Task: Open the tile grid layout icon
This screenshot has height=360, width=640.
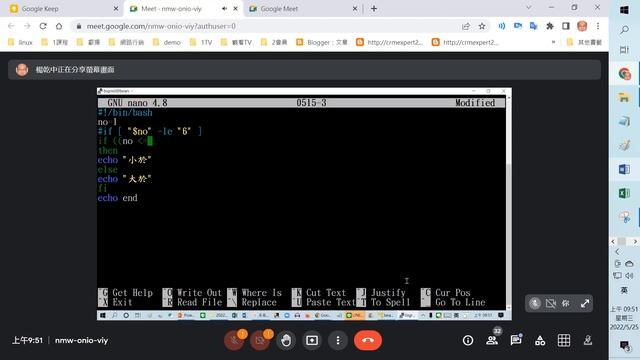Action: pyautogui.click(x=564, y=340)
